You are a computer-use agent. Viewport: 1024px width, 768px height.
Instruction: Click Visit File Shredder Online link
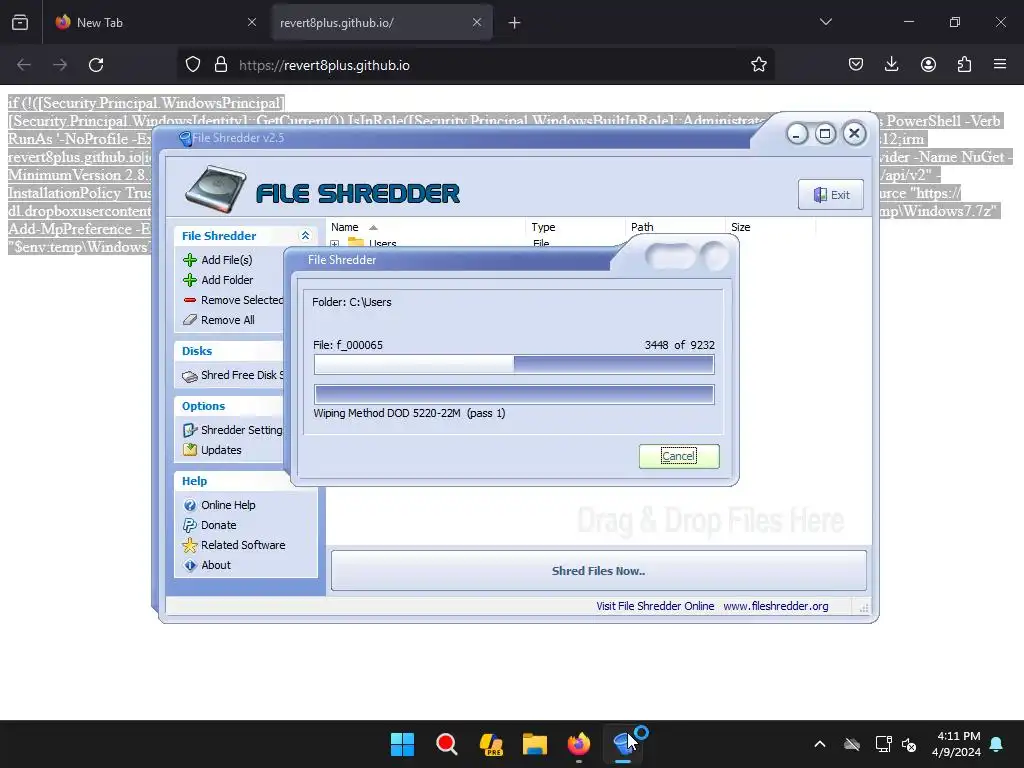coord(655,606)
